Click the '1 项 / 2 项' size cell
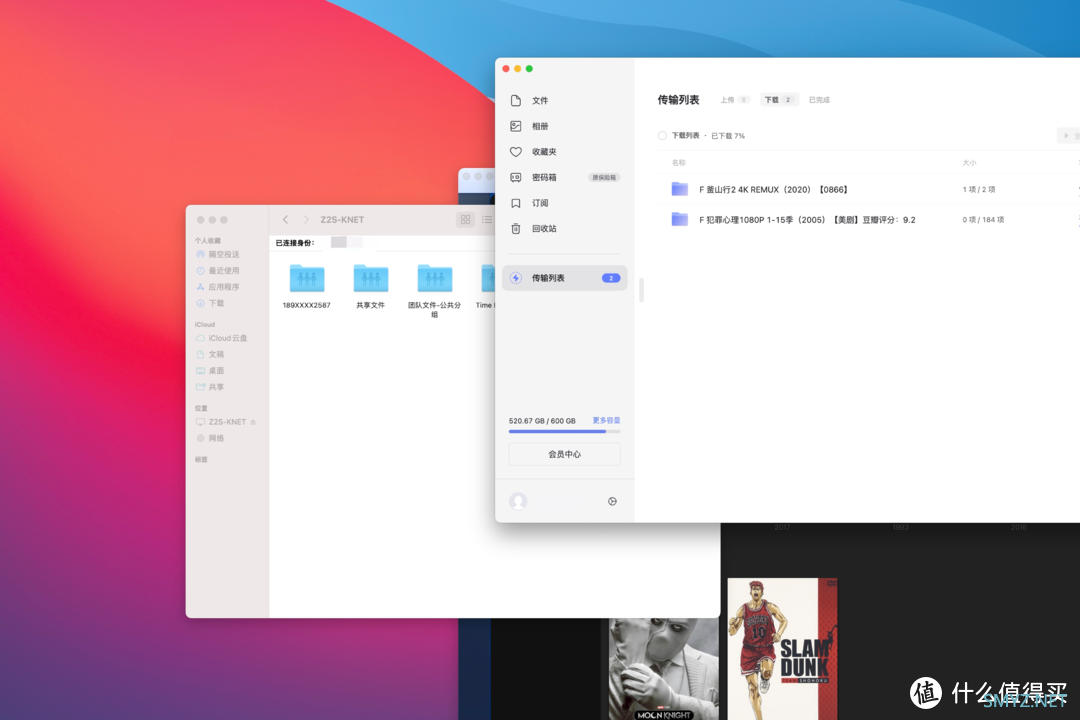The image size is (1080, 720). [979, 189]
